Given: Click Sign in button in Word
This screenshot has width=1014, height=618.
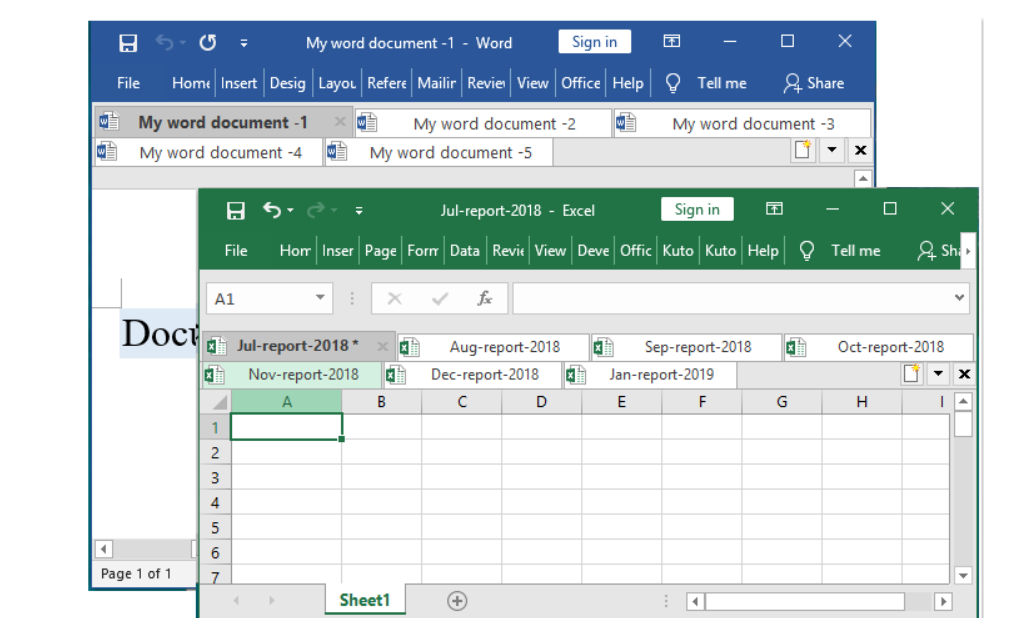Looking at the screenshot, I should (594, 42).
